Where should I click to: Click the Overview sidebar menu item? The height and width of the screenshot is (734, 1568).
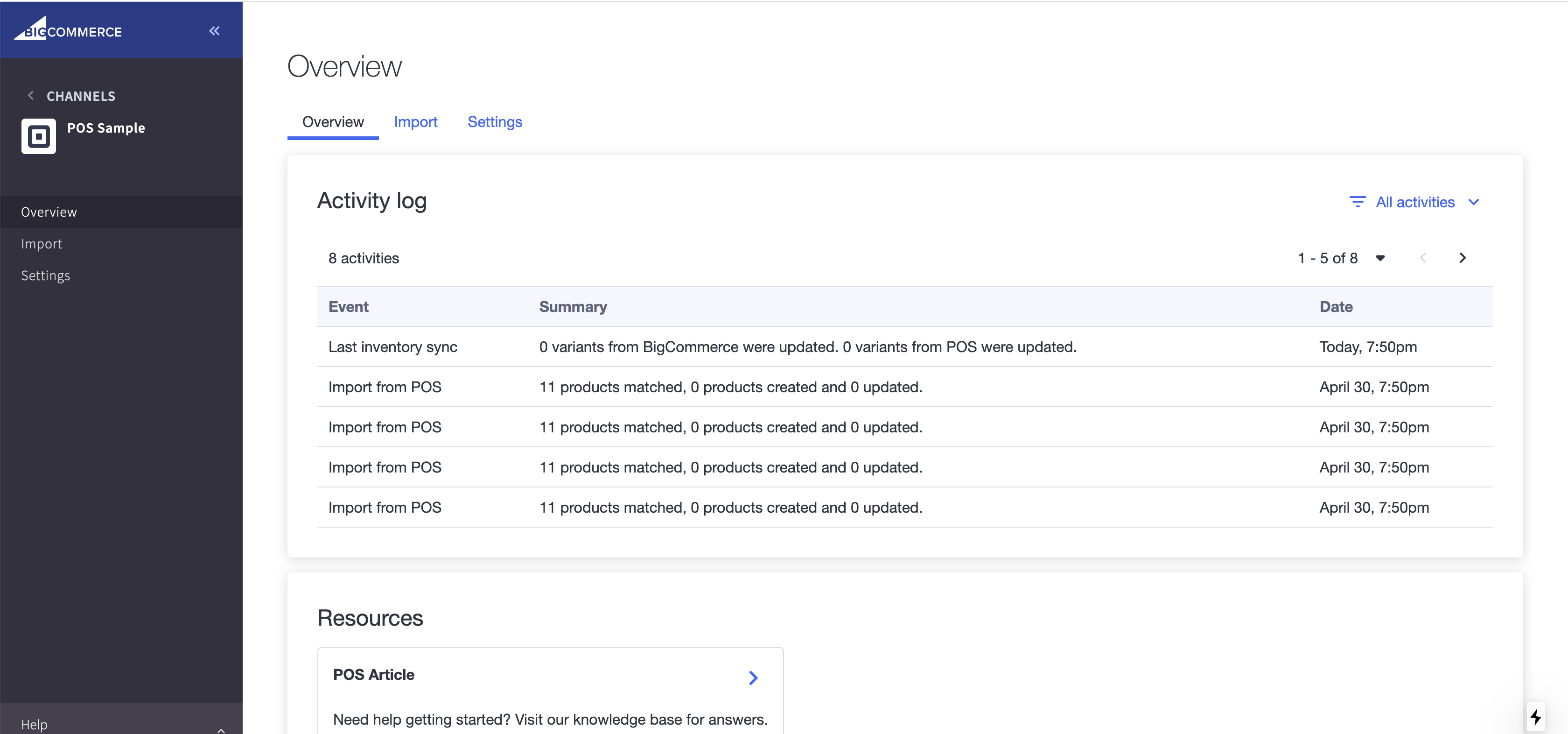49,211
